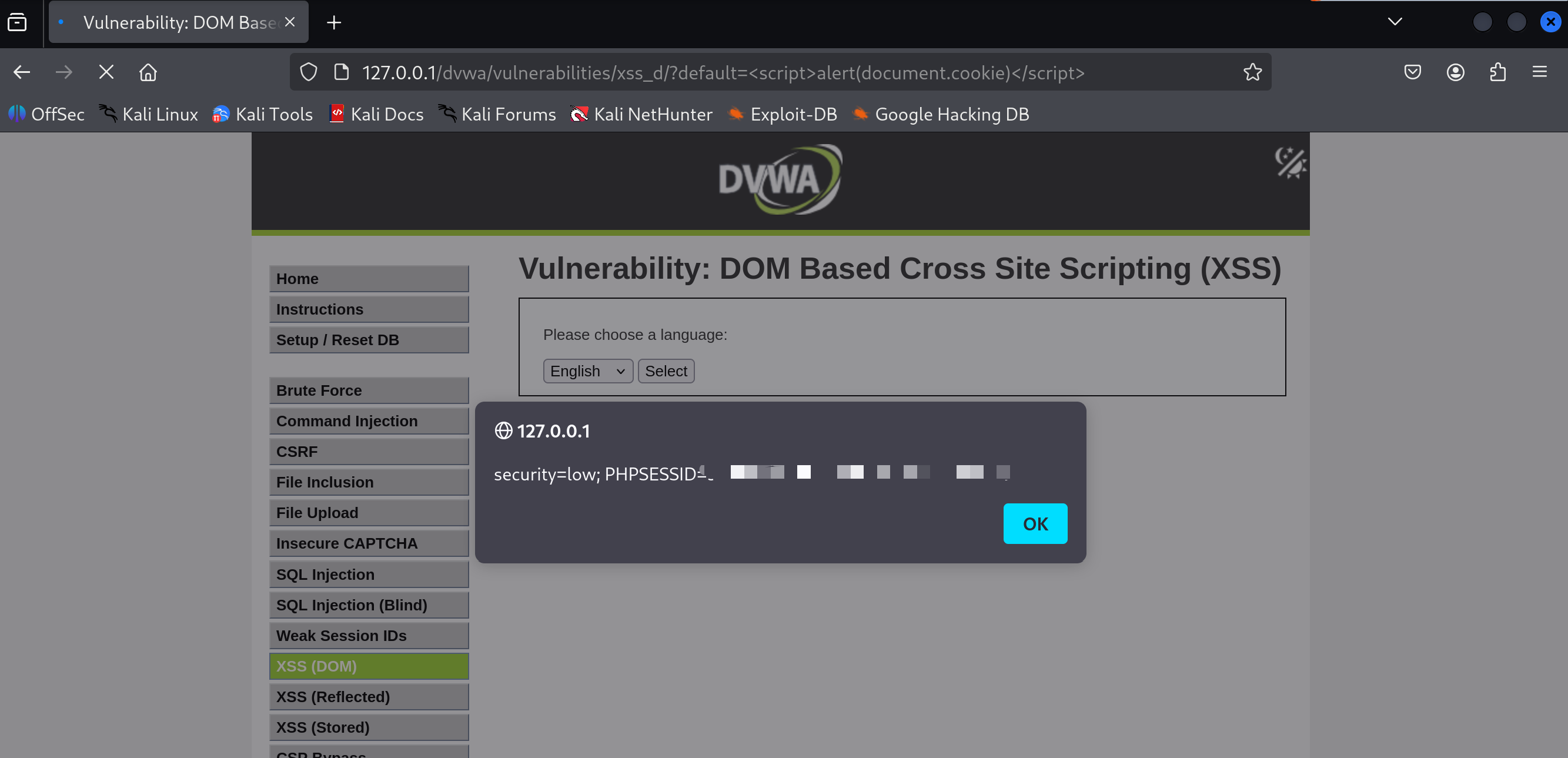Close the DOM Based XSS tab
1568x758 pixels.
(x=290, y=22)
